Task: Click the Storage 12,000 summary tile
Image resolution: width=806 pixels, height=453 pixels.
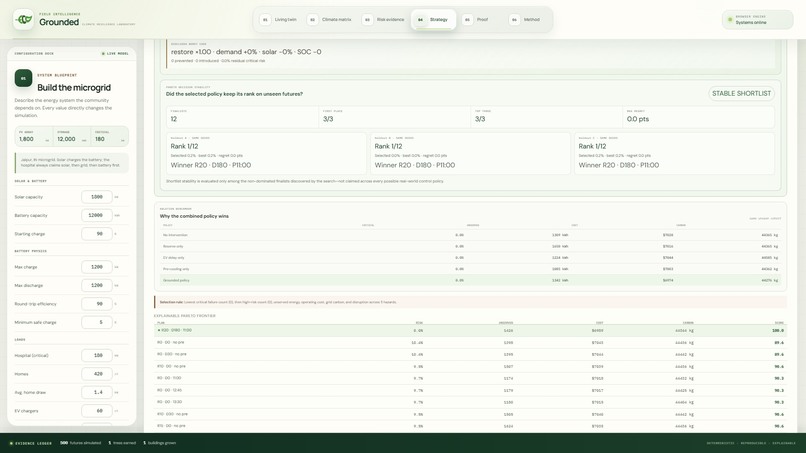Action: pyautogui.click(x=71, y=136)
